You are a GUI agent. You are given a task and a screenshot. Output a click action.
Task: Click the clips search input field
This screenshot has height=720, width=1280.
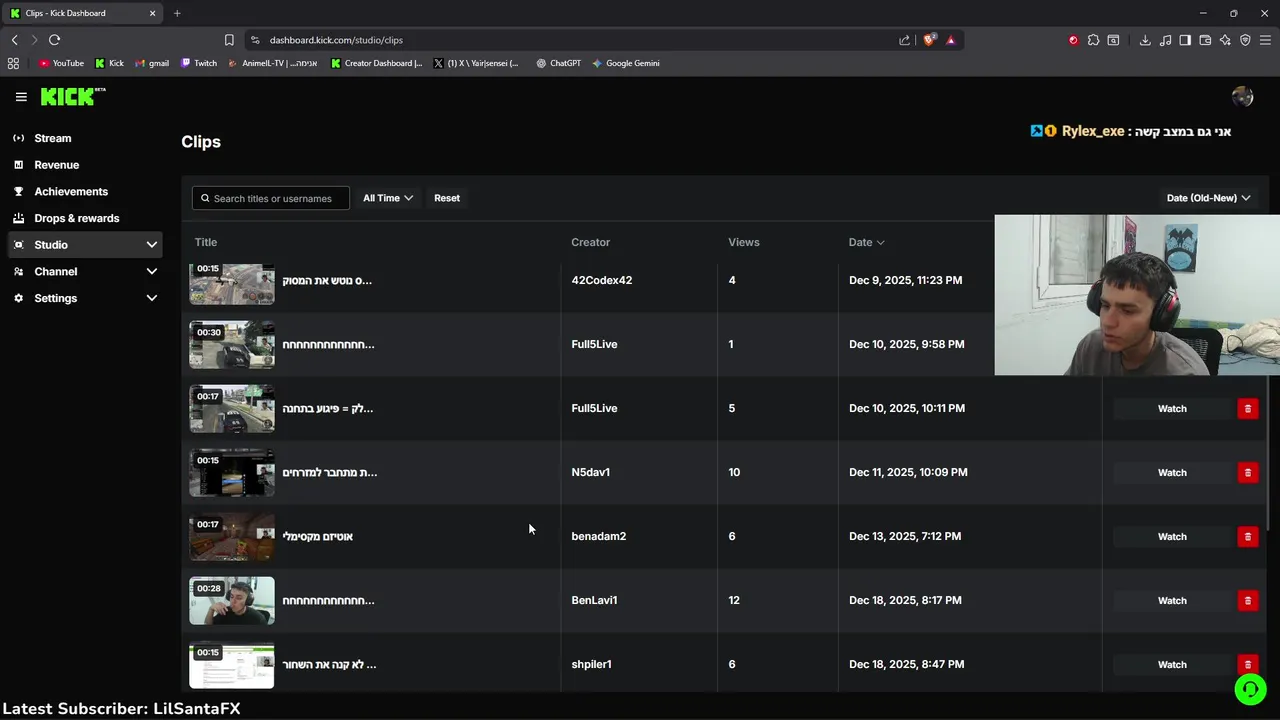coord(272,198)
